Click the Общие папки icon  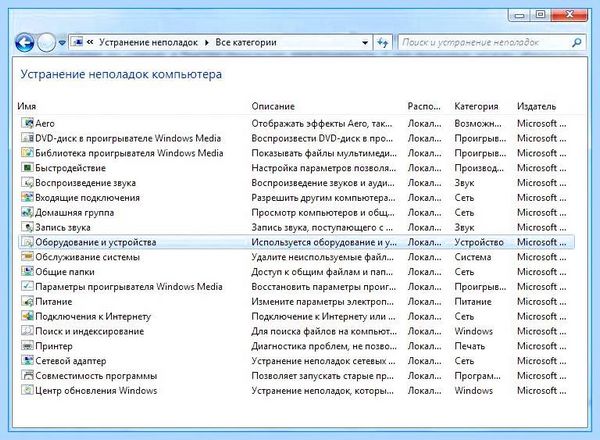(27, 272)
